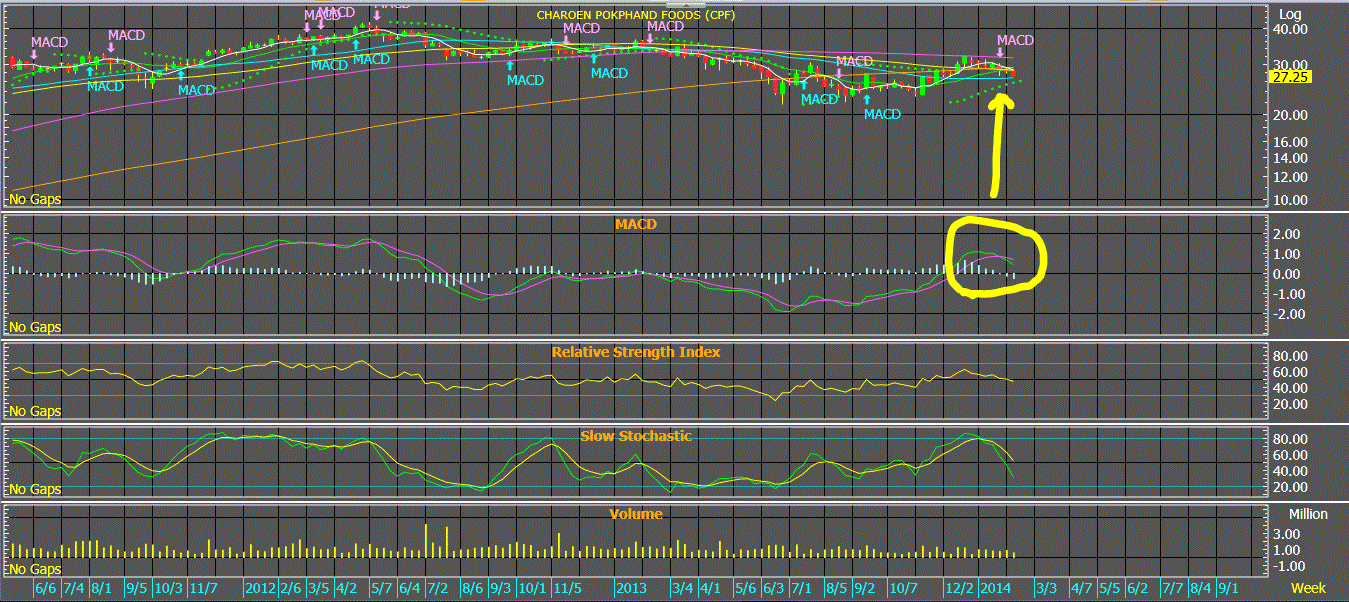
Task: Click the Week timeframe label
Action: point(1308,588)
